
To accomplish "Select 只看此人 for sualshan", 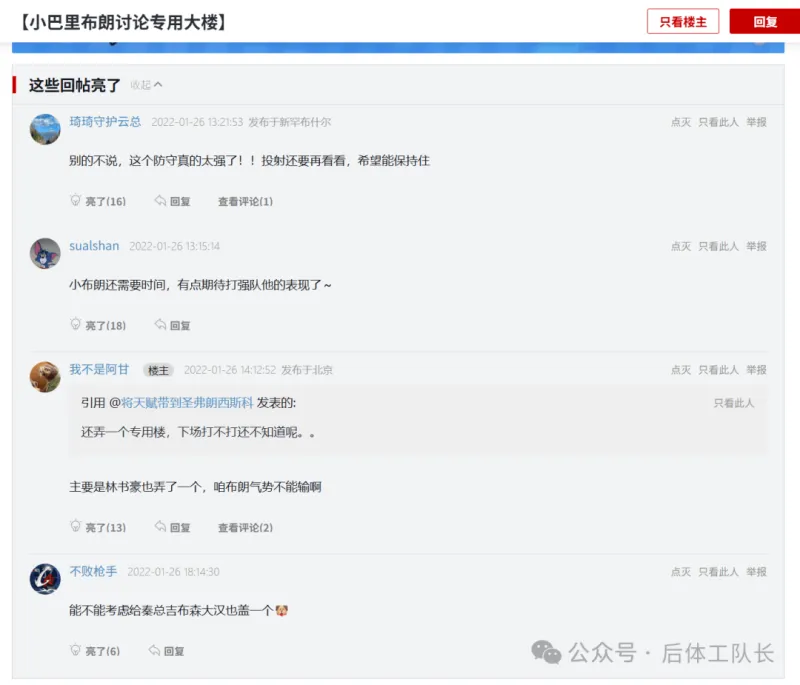I will tap(718, 246).
